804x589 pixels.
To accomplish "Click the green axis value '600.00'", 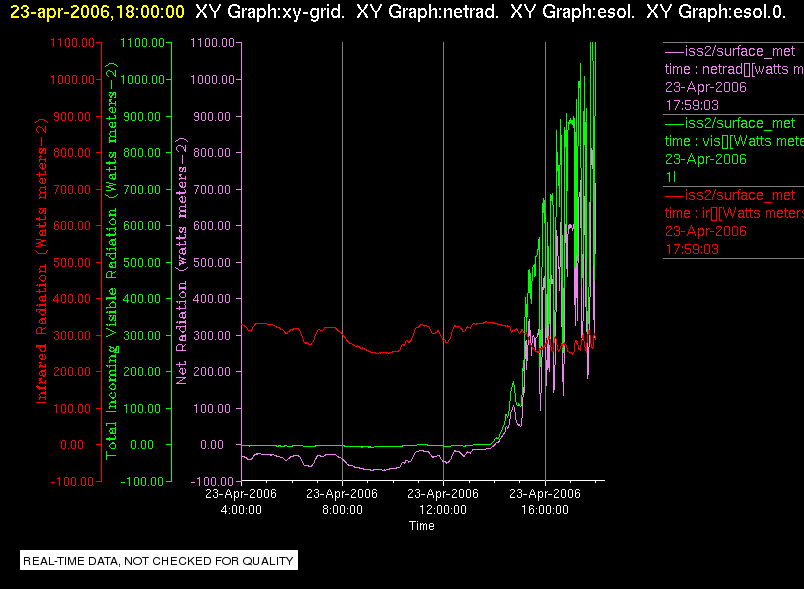I will click(x=142, y=226).
